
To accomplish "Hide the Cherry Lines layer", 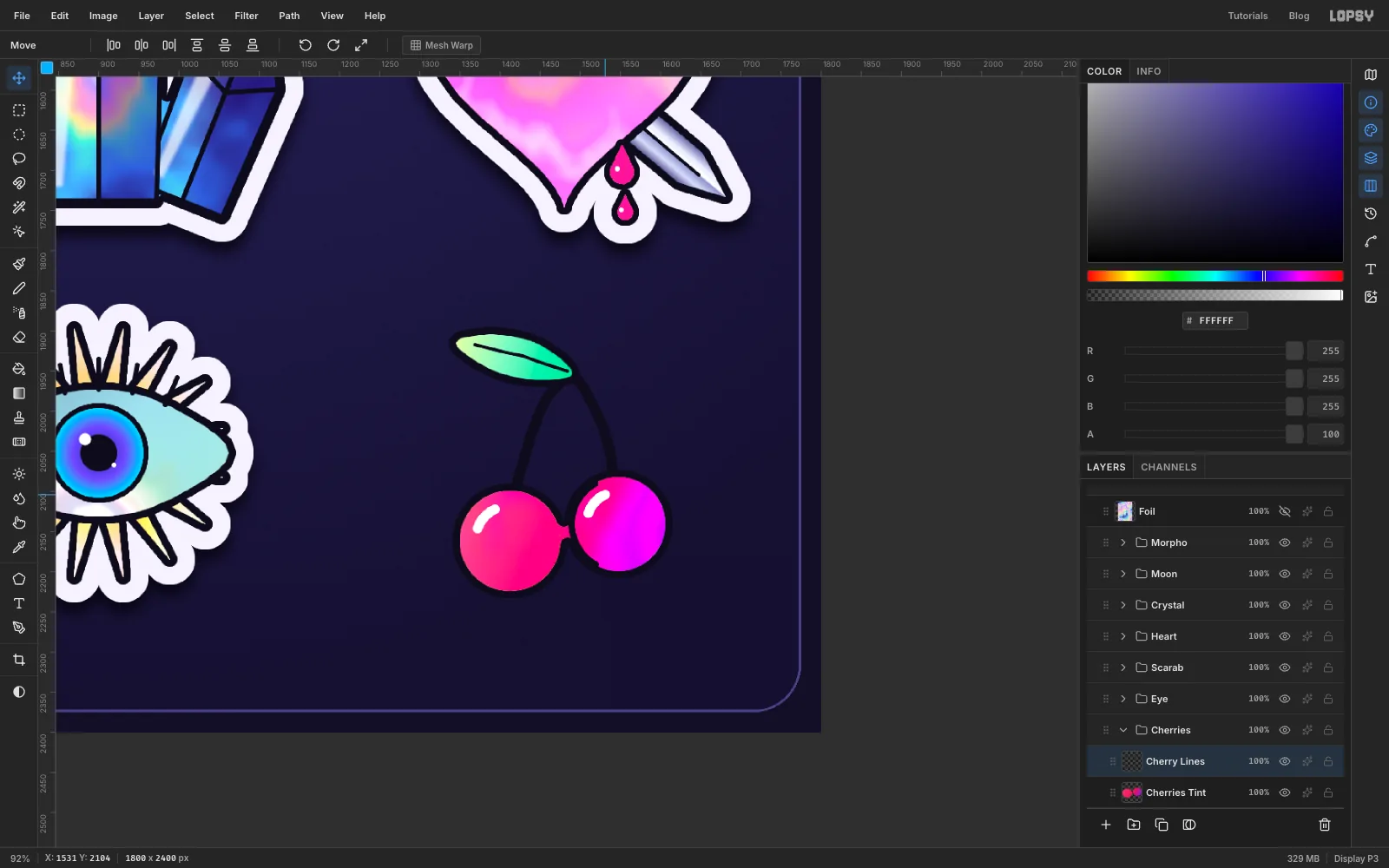I will click(1285, 761).
